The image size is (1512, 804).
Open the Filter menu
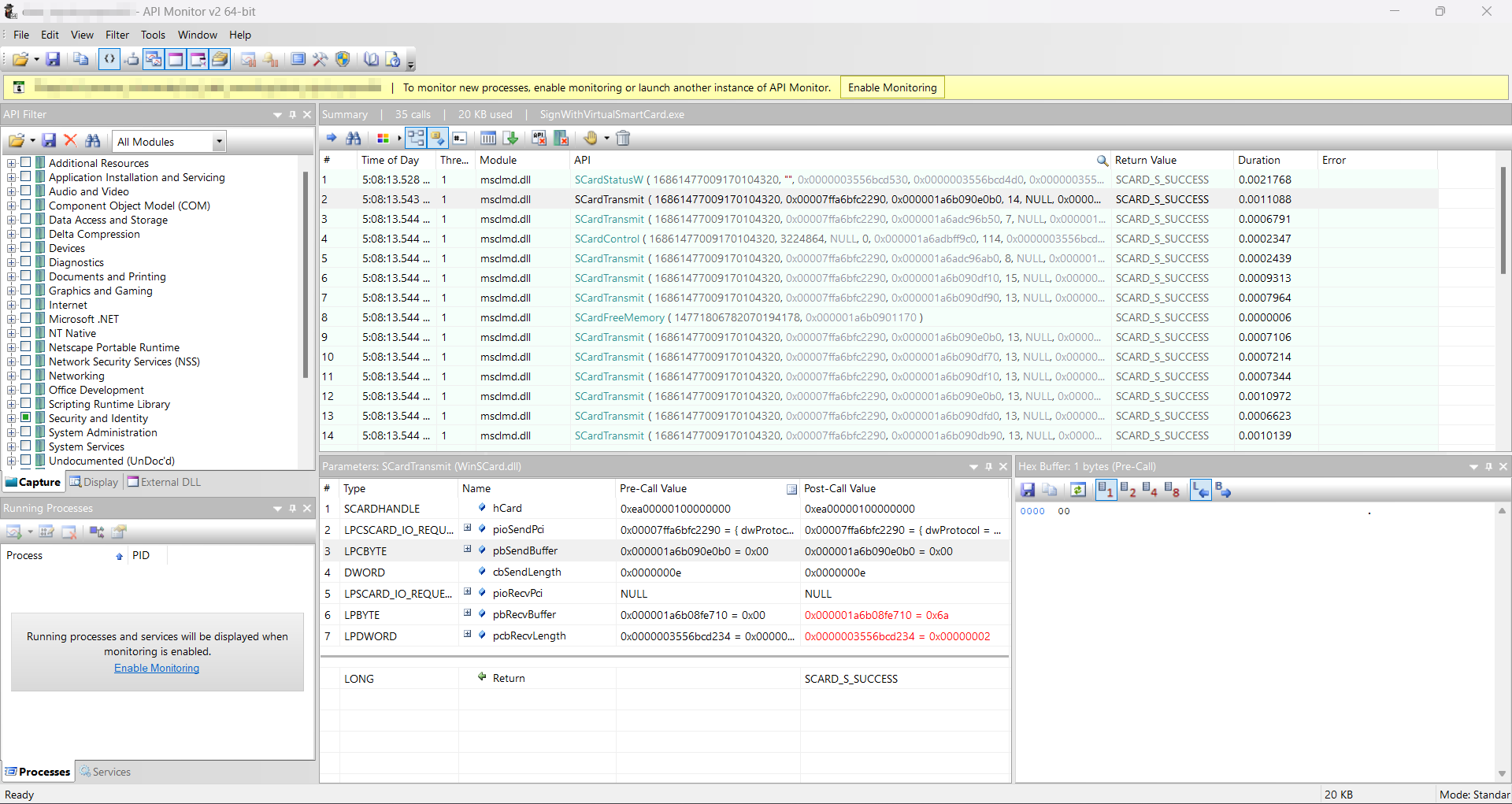click(x=117, y=35)
